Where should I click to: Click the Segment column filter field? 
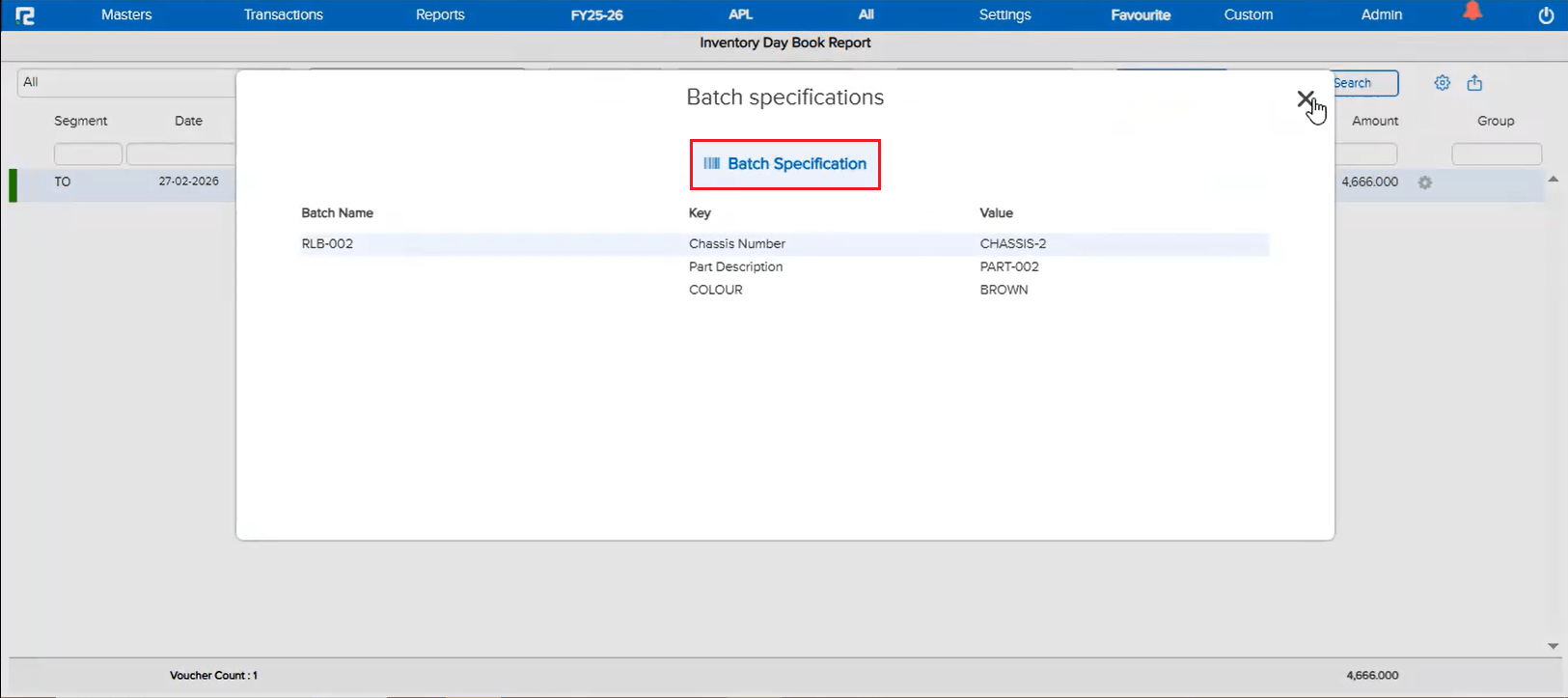coord(88,154)
